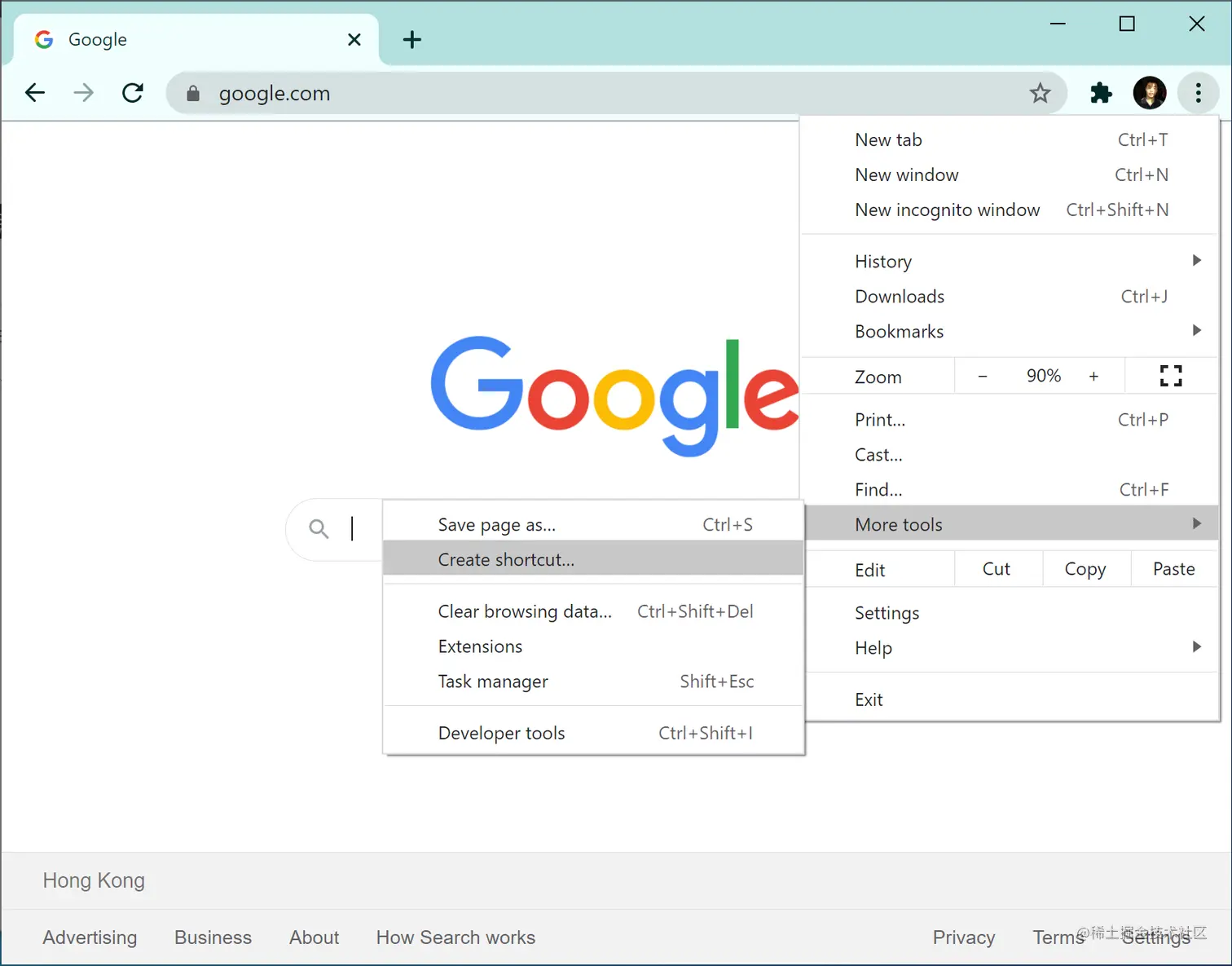Select Clear browsing data...
1232x966 pixels.
tap(593, 611)
